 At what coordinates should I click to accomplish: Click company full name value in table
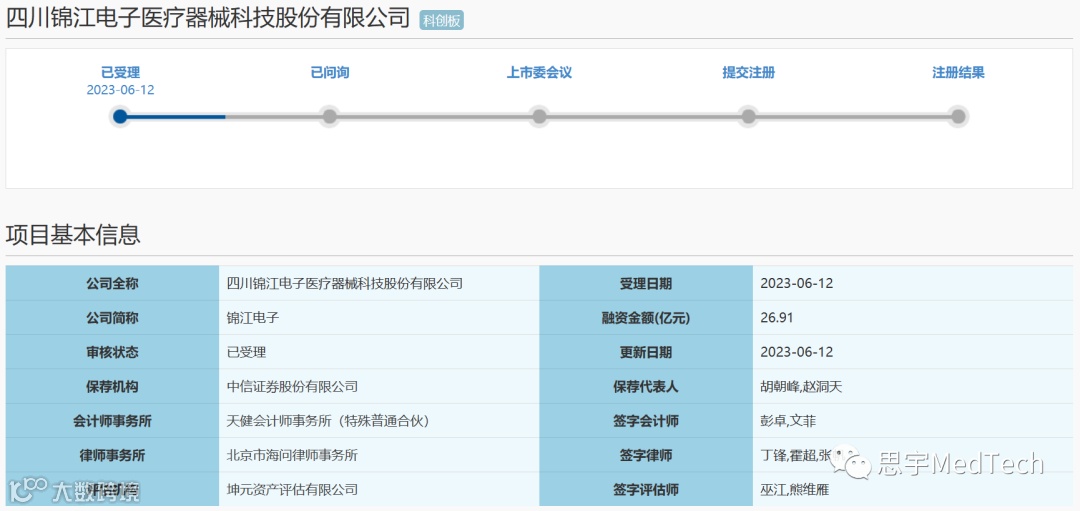(344, 283)
